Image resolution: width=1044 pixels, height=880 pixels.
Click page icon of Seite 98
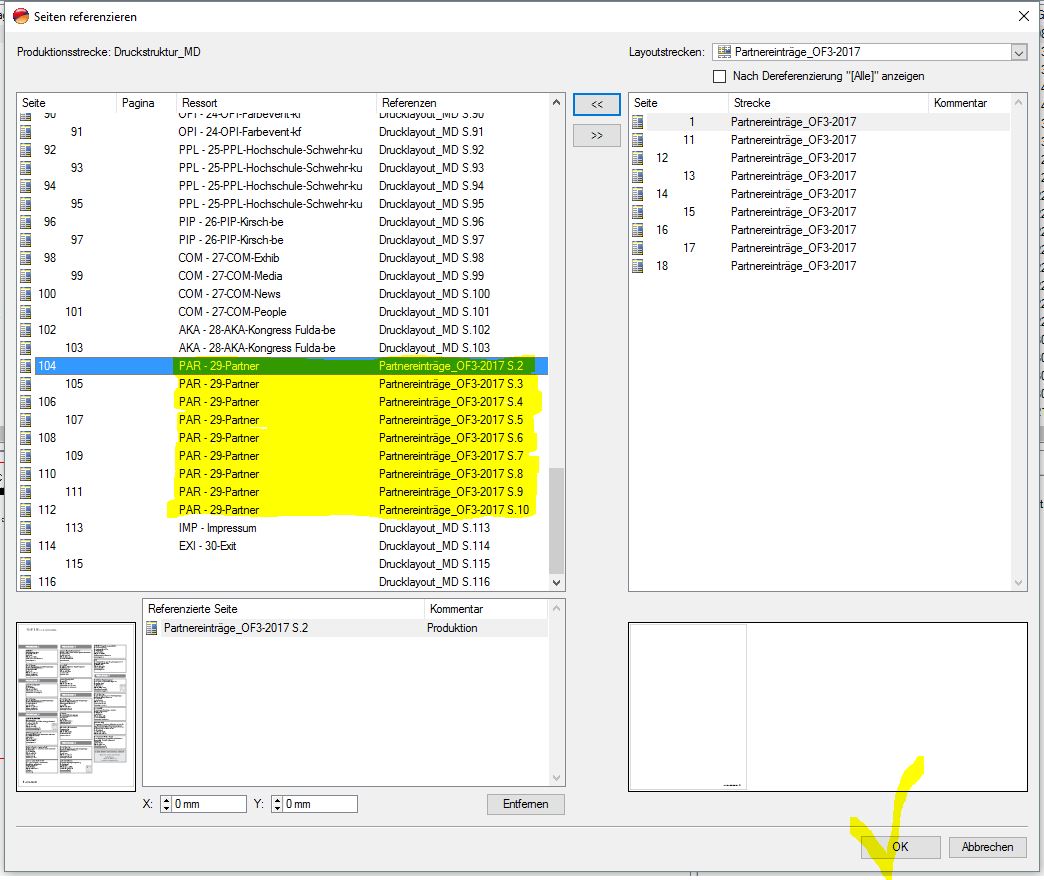coord(26,258)
